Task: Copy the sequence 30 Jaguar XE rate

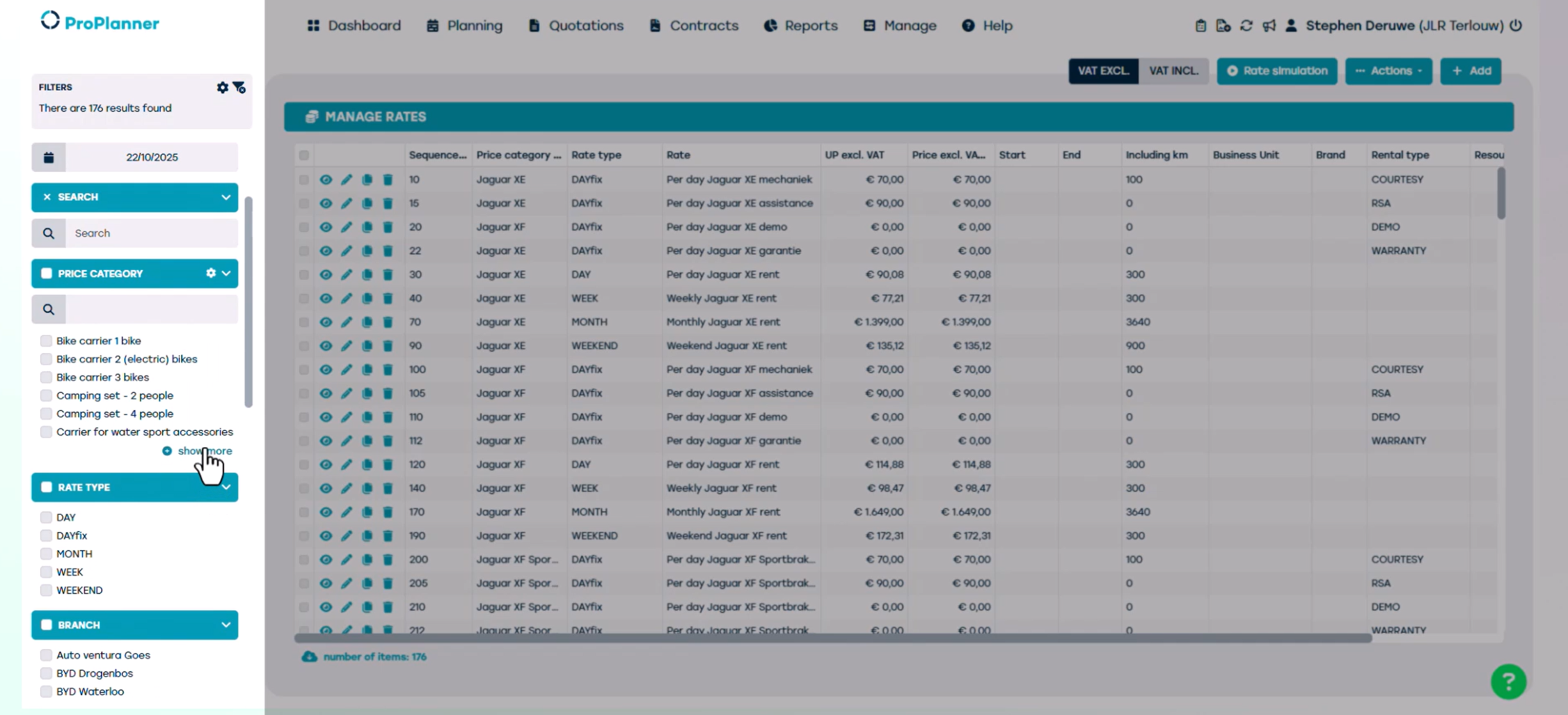Action: click(367, 274)
